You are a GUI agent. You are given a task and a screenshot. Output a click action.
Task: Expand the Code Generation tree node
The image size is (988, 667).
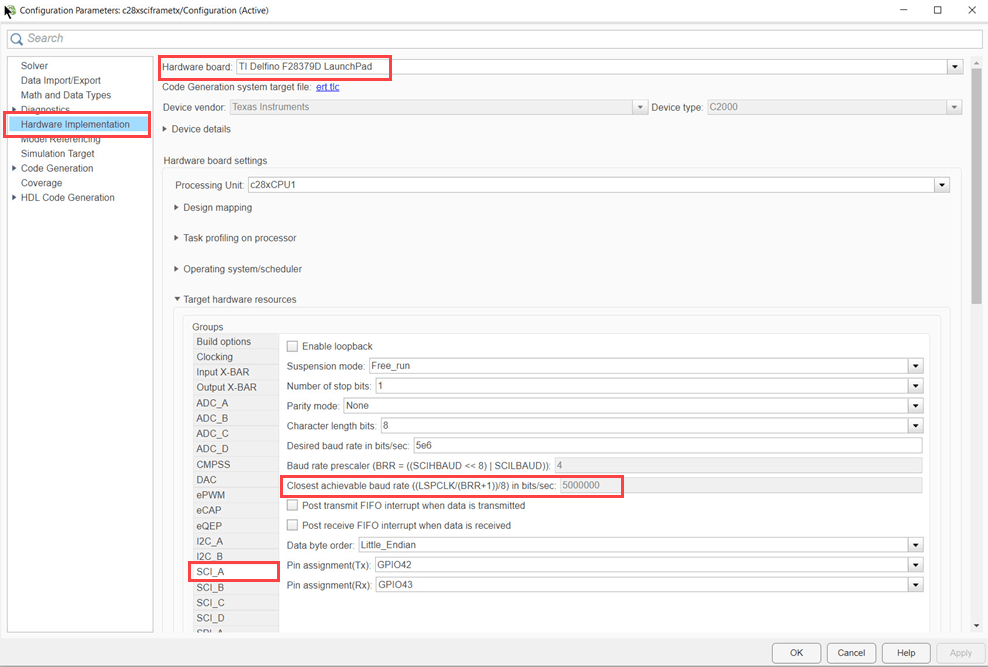[14, 168]
